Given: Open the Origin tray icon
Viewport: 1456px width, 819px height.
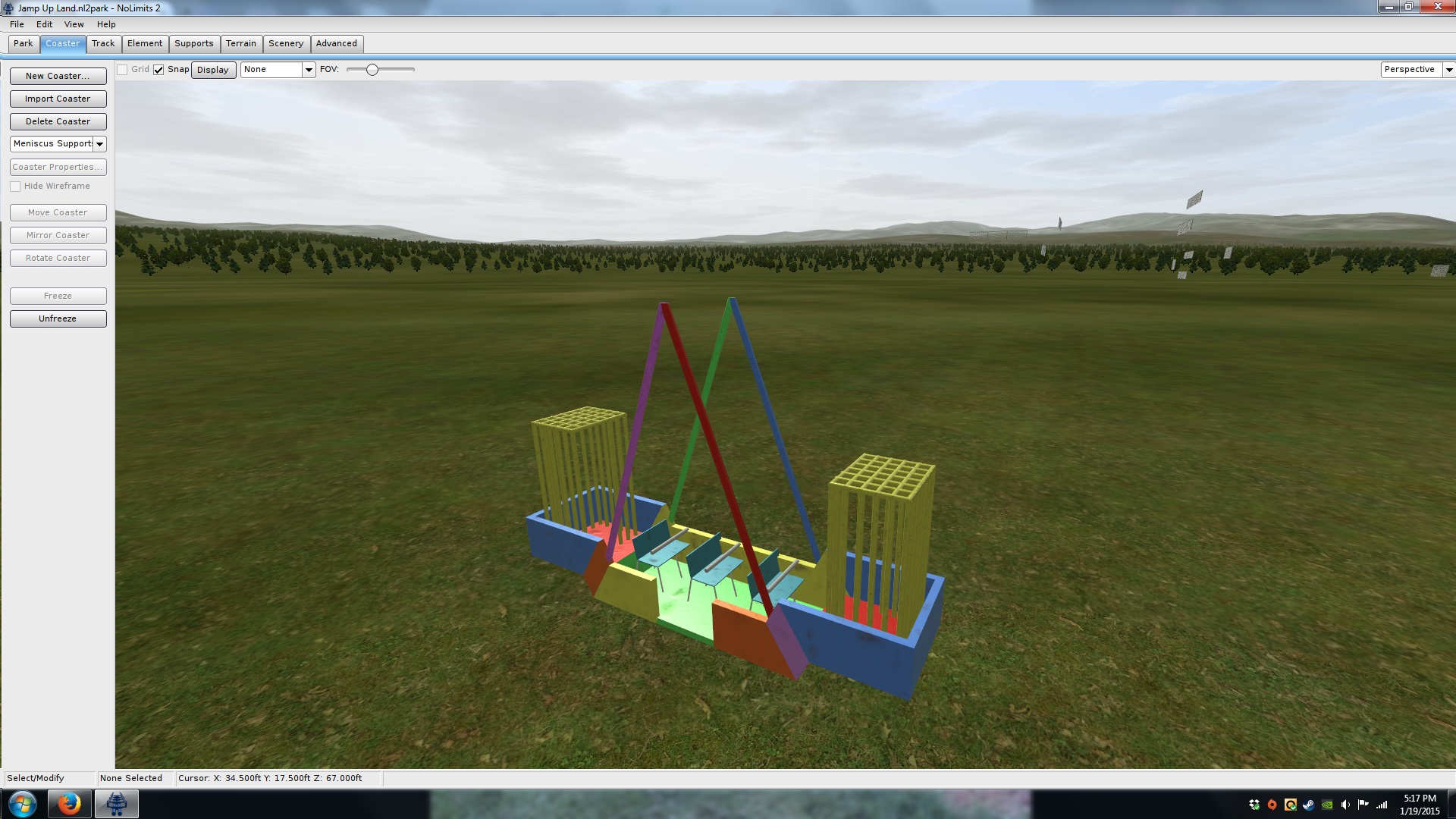Looking at the screenshot, I should click(1272, 805).
